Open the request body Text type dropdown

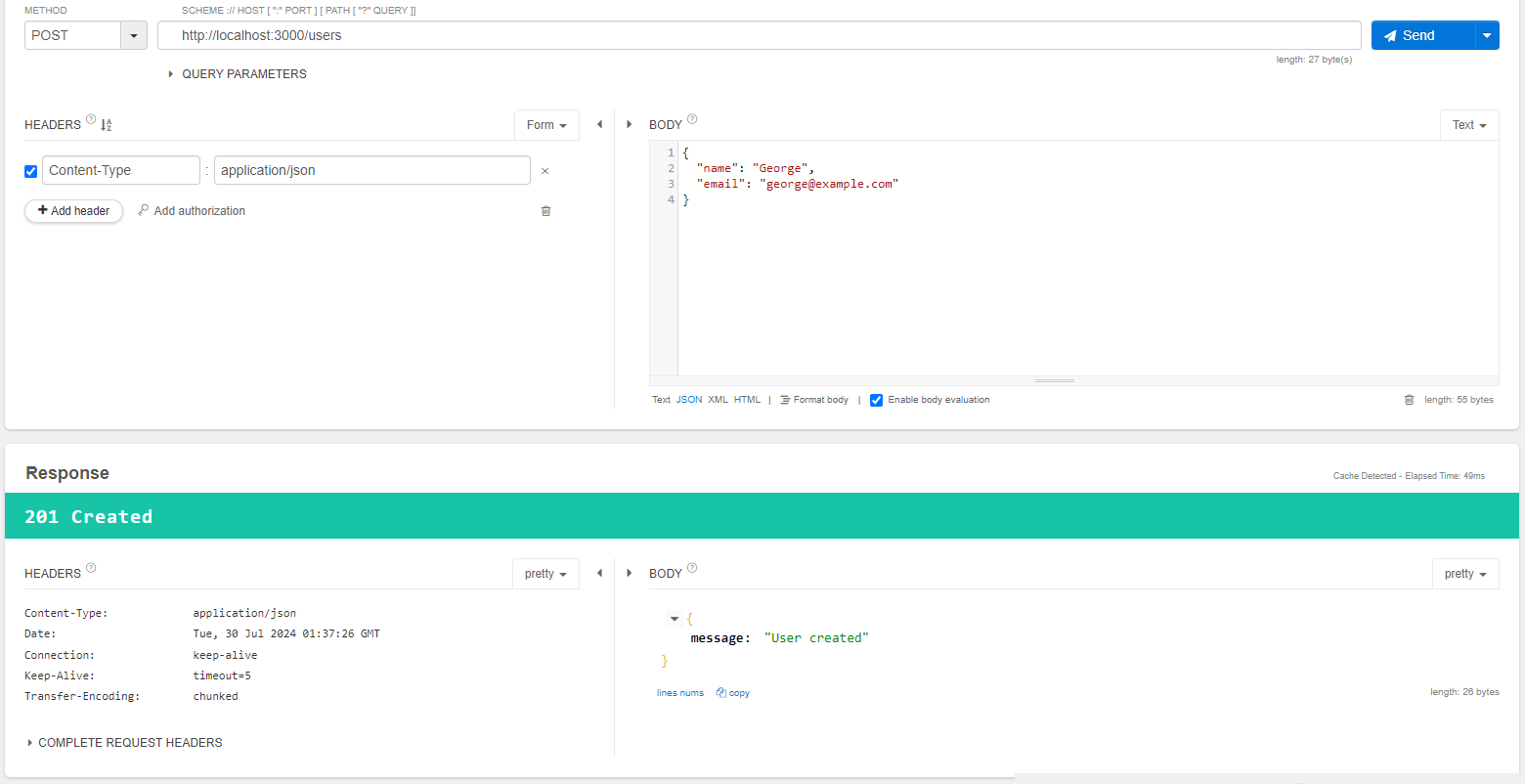coord(1469,125)
